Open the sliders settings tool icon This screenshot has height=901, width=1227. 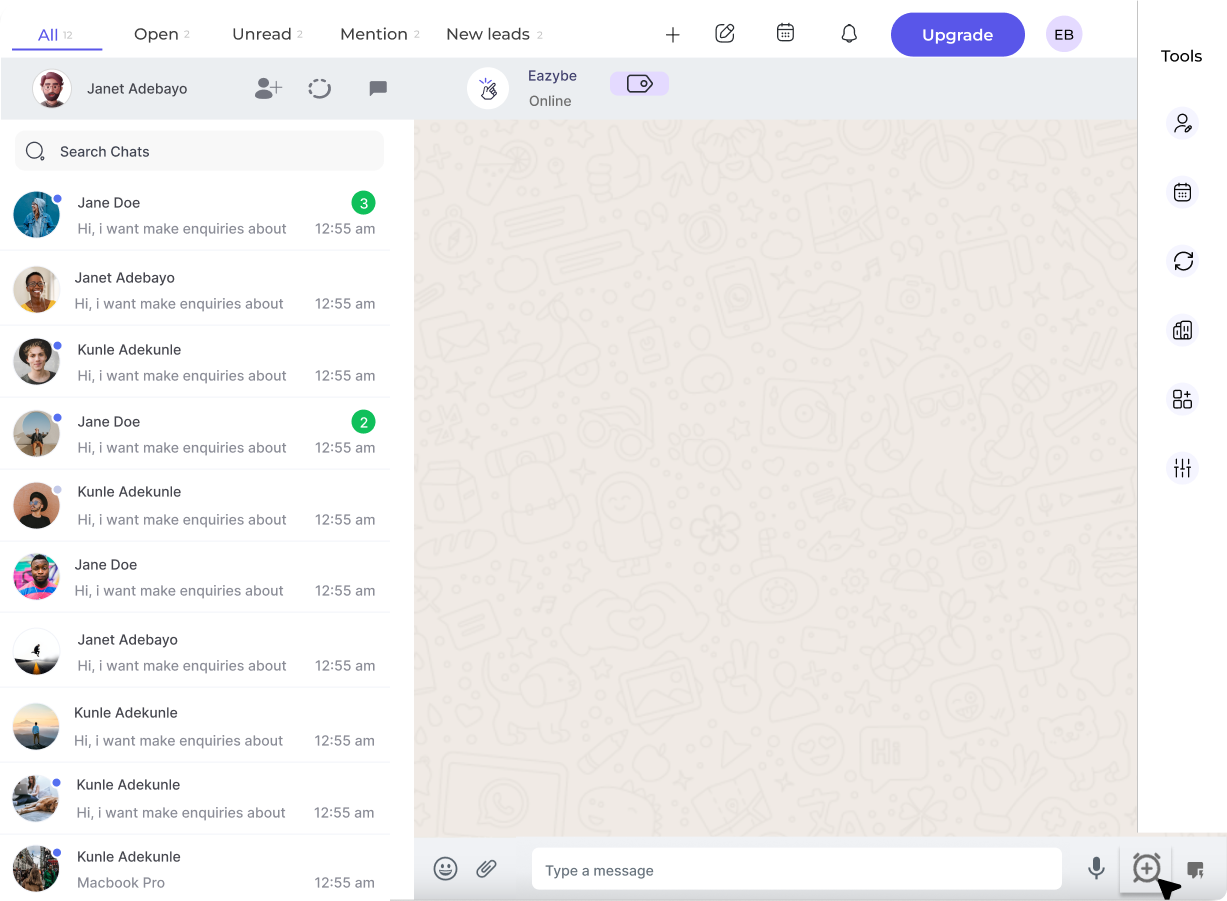point(1183,468)
